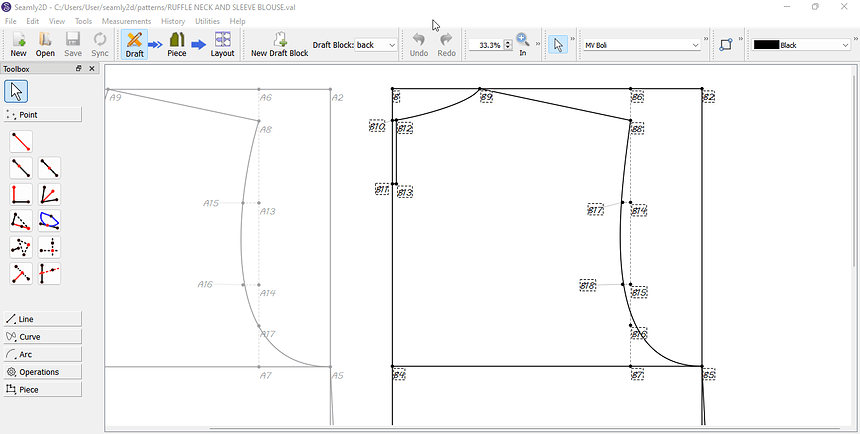Toggle Draft mode button in toolbar
The image size is (860, 434).
point(135,44)
